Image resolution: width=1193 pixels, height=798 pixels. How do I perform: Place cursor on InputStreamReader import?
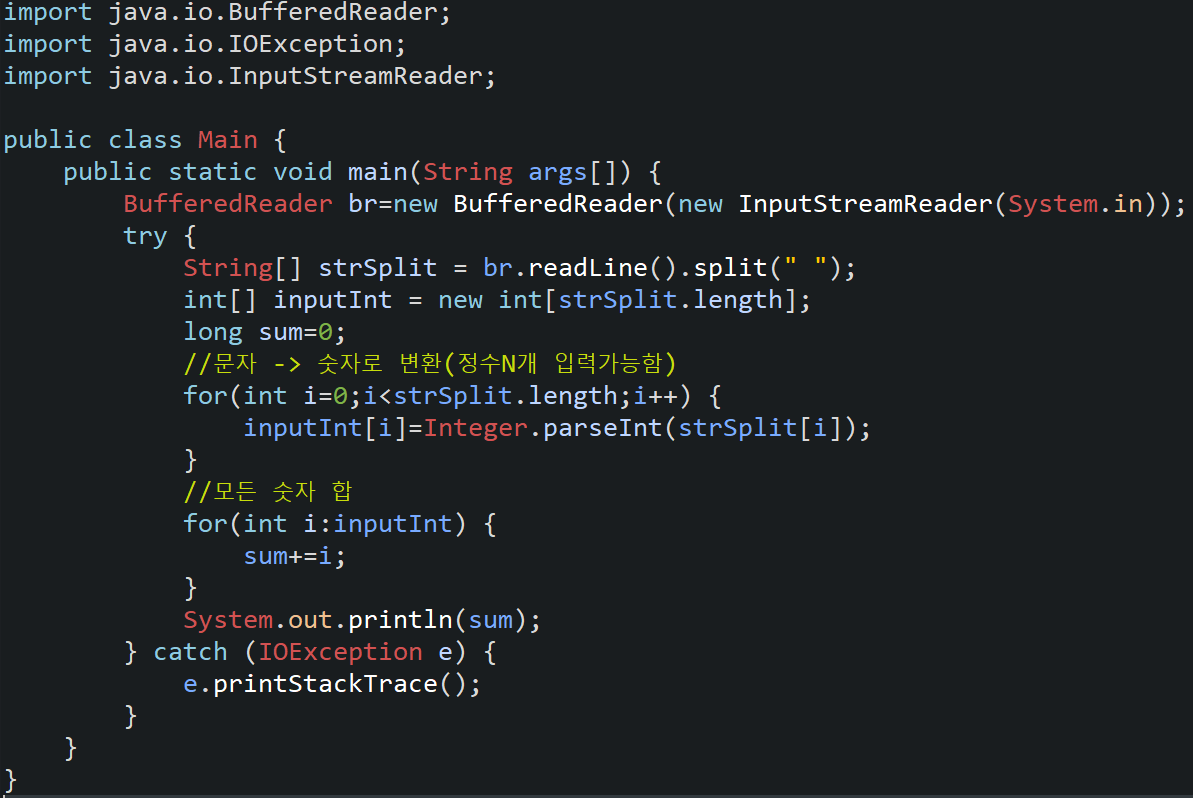tap(249, 77)
